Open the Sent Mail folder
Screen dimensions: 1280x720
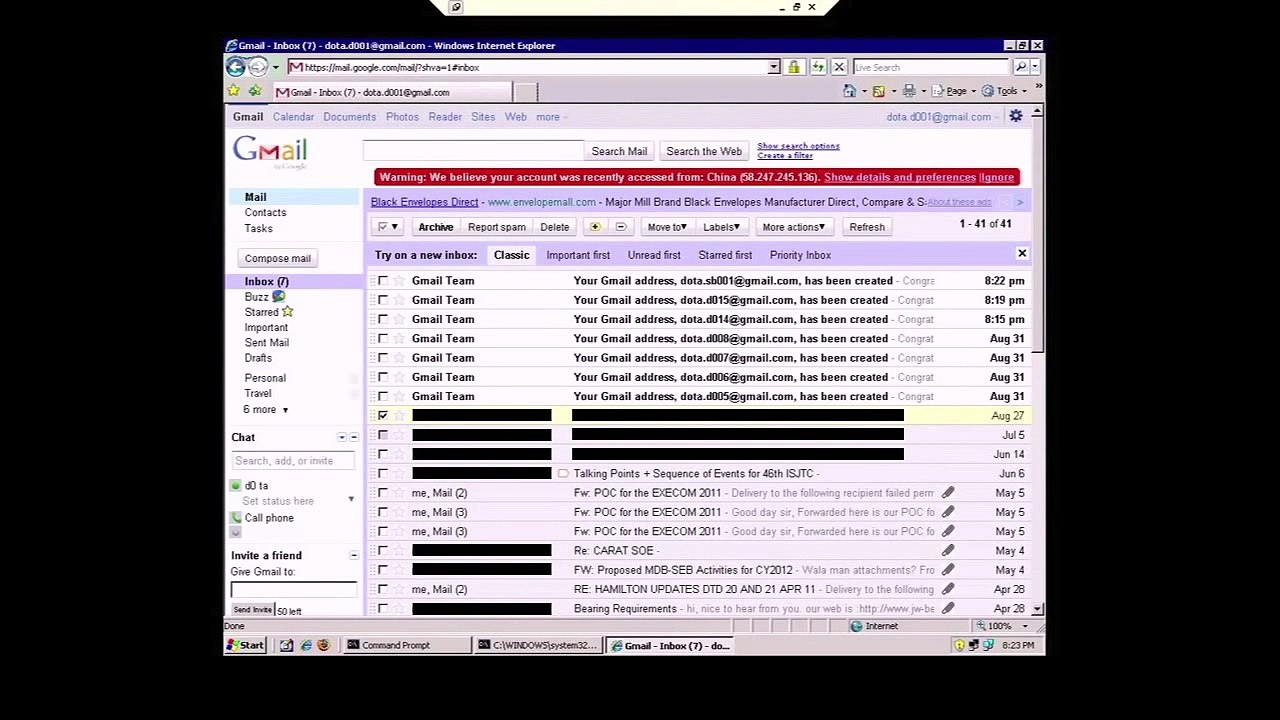pos(267,343)
